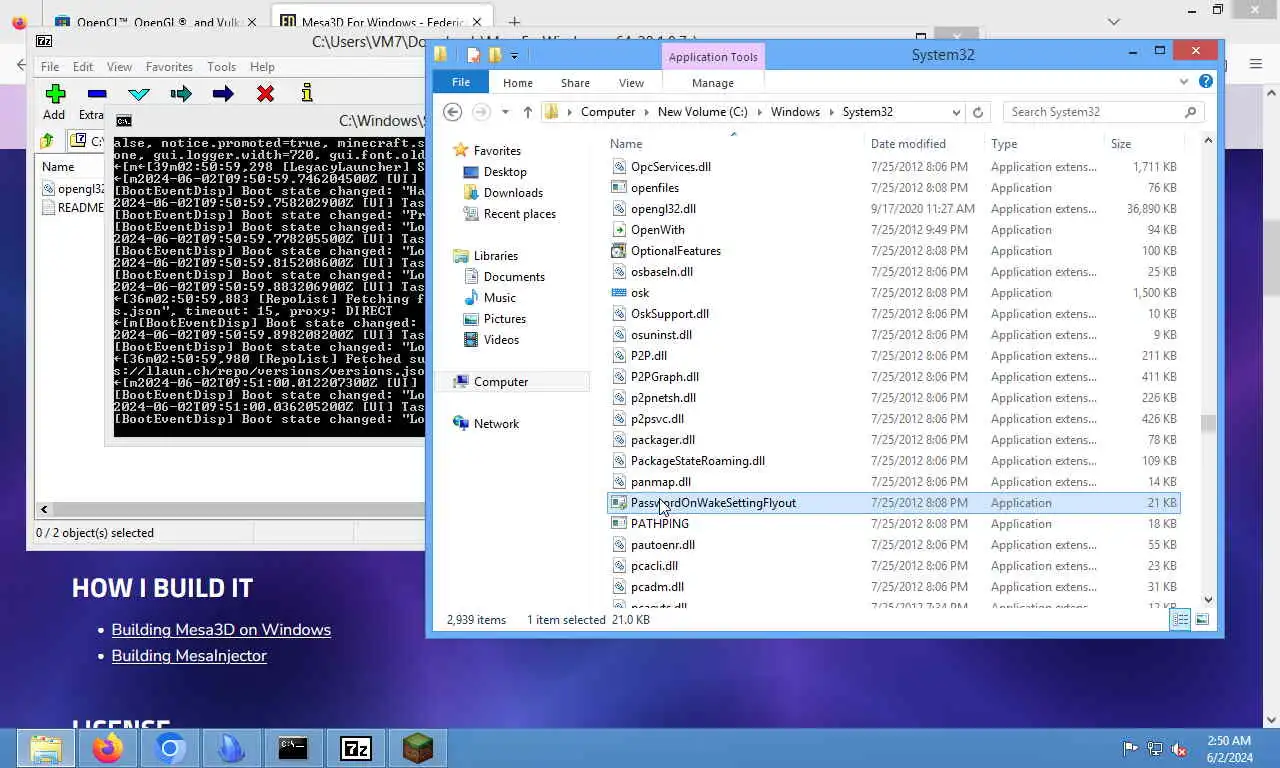
Task: Open Edit menu in 7-Zip
Action: (83, 67)
